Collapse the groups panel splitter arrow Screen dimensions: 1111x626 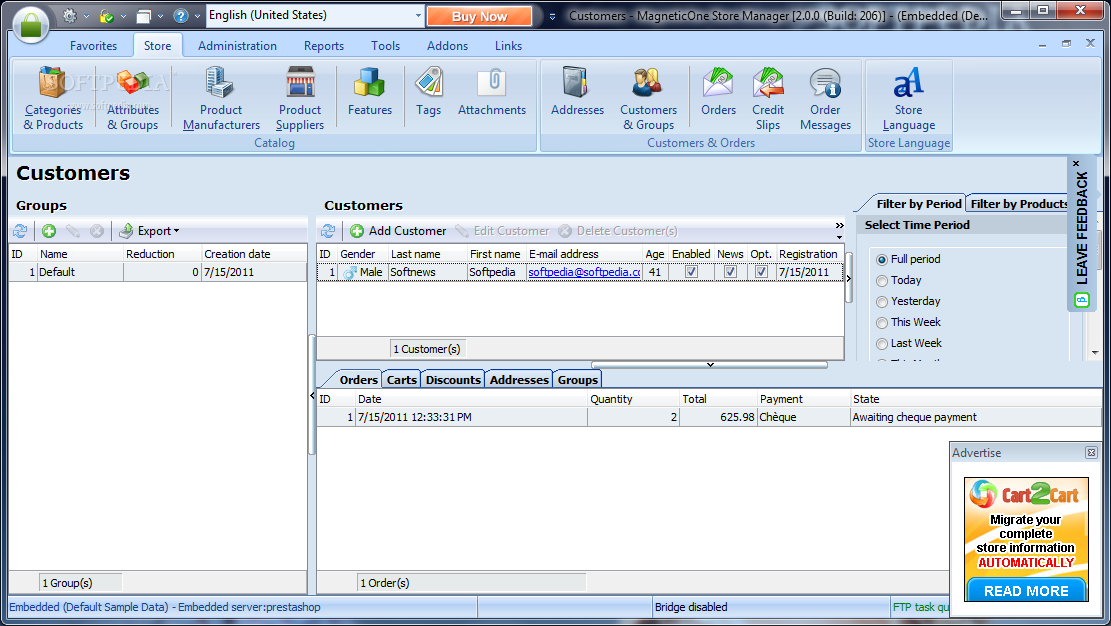point(312,396)
